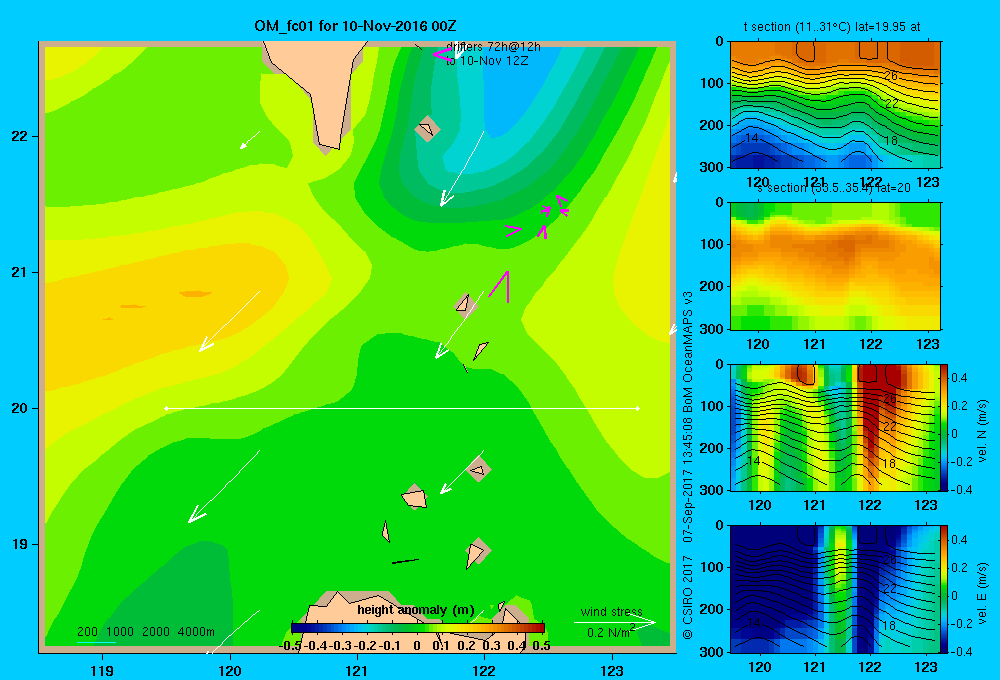1000x680 pixels.
Task: Open the northward velocity section panel
Action: click(834, 427)
